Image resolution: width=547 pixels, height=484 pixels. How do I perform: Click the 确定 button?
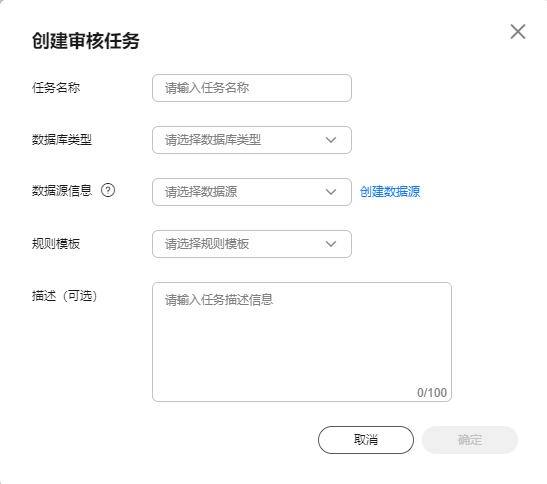pyautogui.click(x=470, y=440)
